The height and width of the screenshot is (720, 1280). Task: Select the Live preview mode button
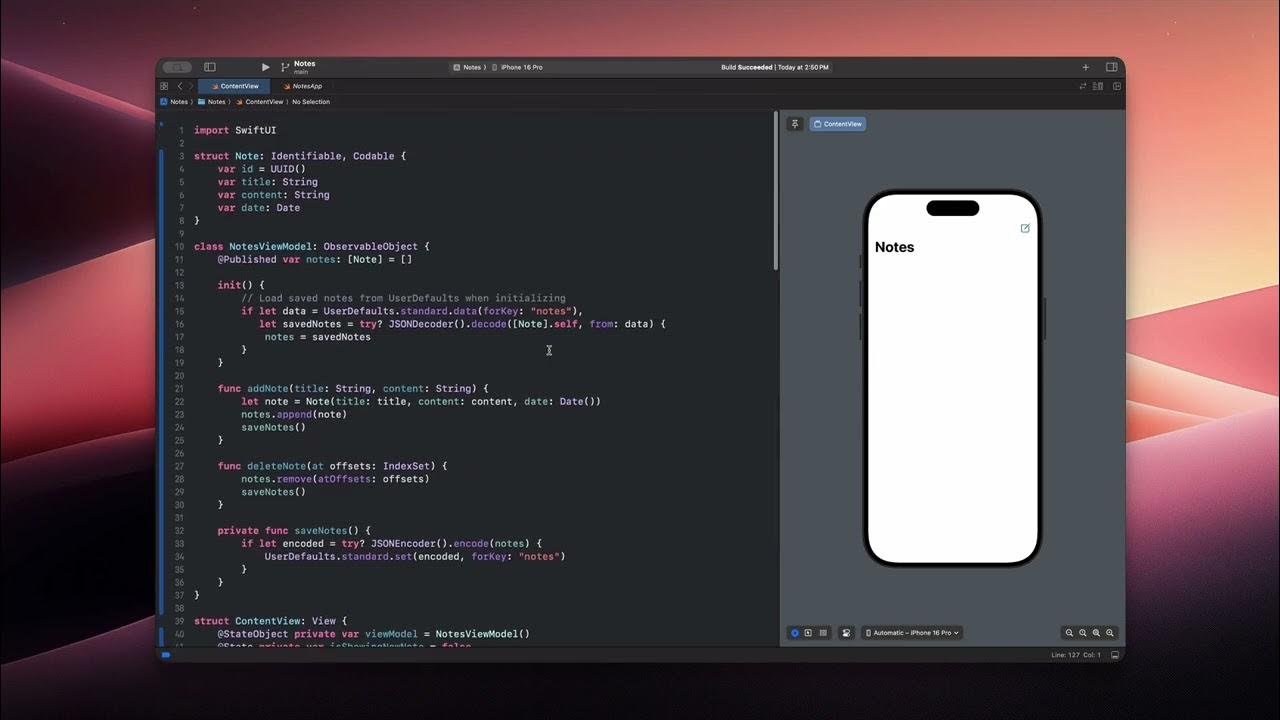pyautogui.click(x=795, y=633)
